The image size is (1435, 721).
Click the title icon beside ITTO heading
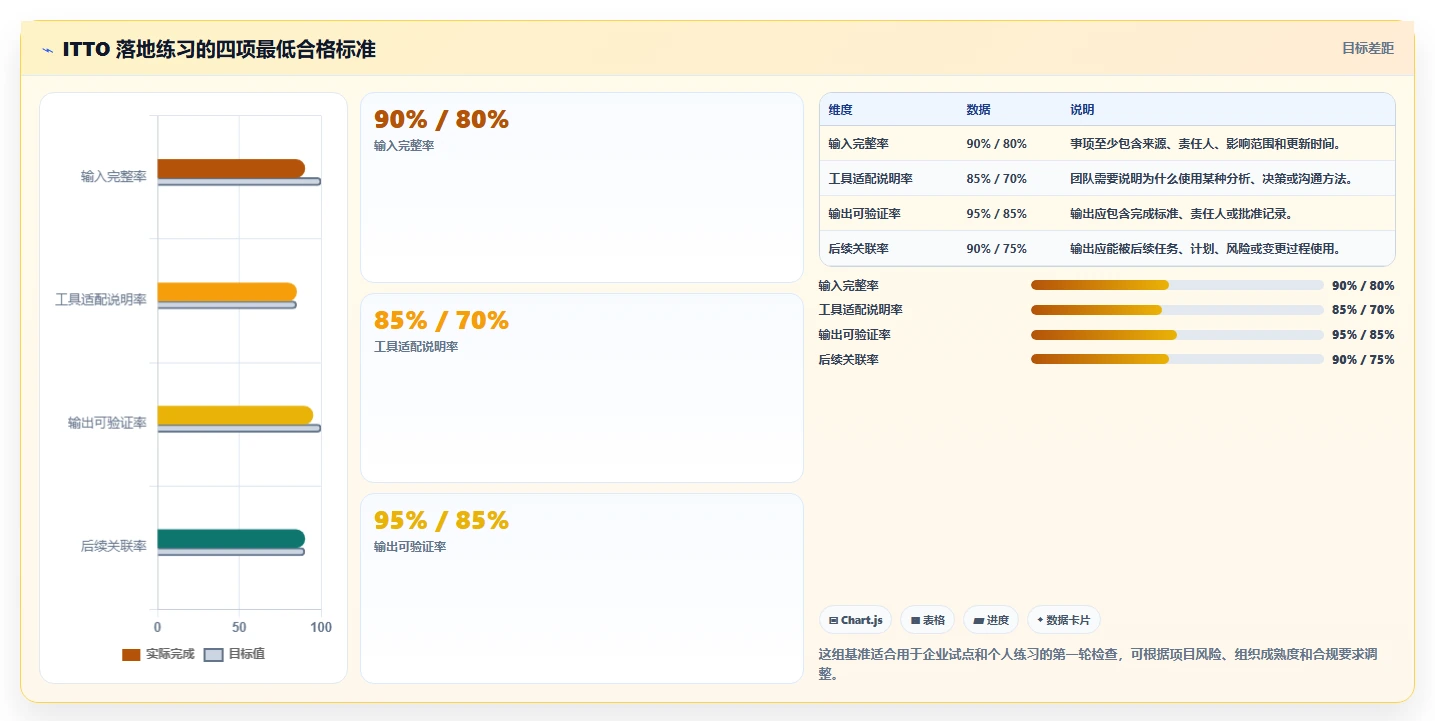(x=47, y=49)
